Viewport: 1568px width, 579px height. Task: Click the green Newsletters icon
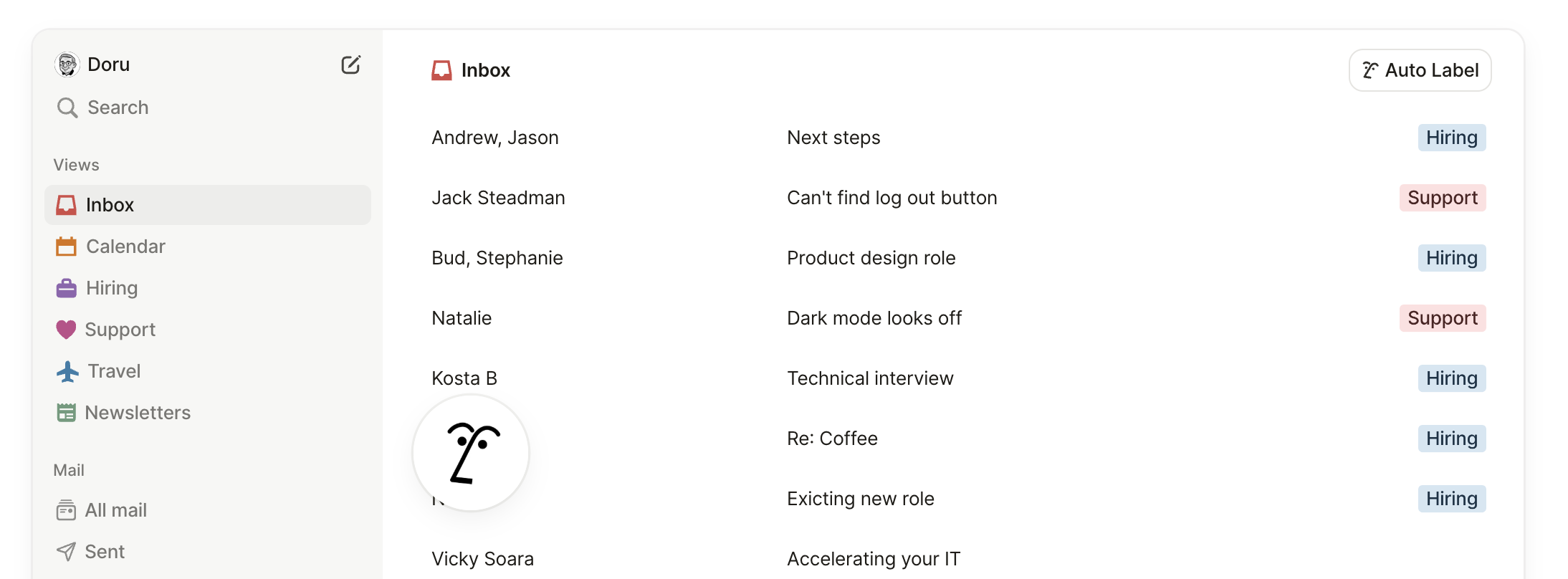coord(66,413)
